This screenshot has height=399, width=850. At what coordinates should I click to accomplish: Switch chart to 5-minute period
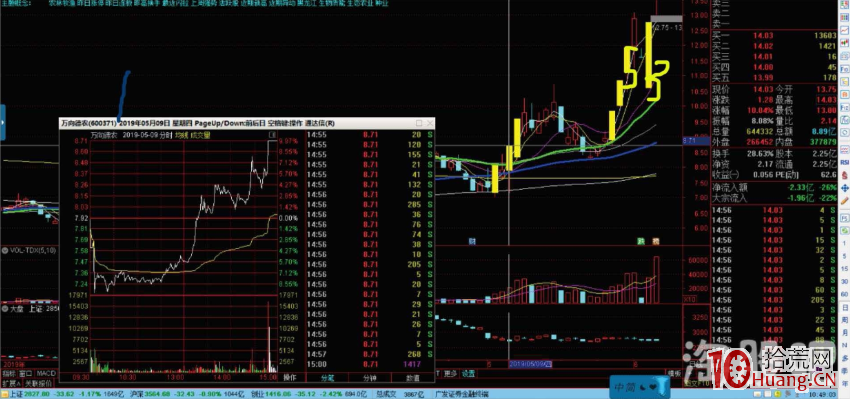coord(844,255)
